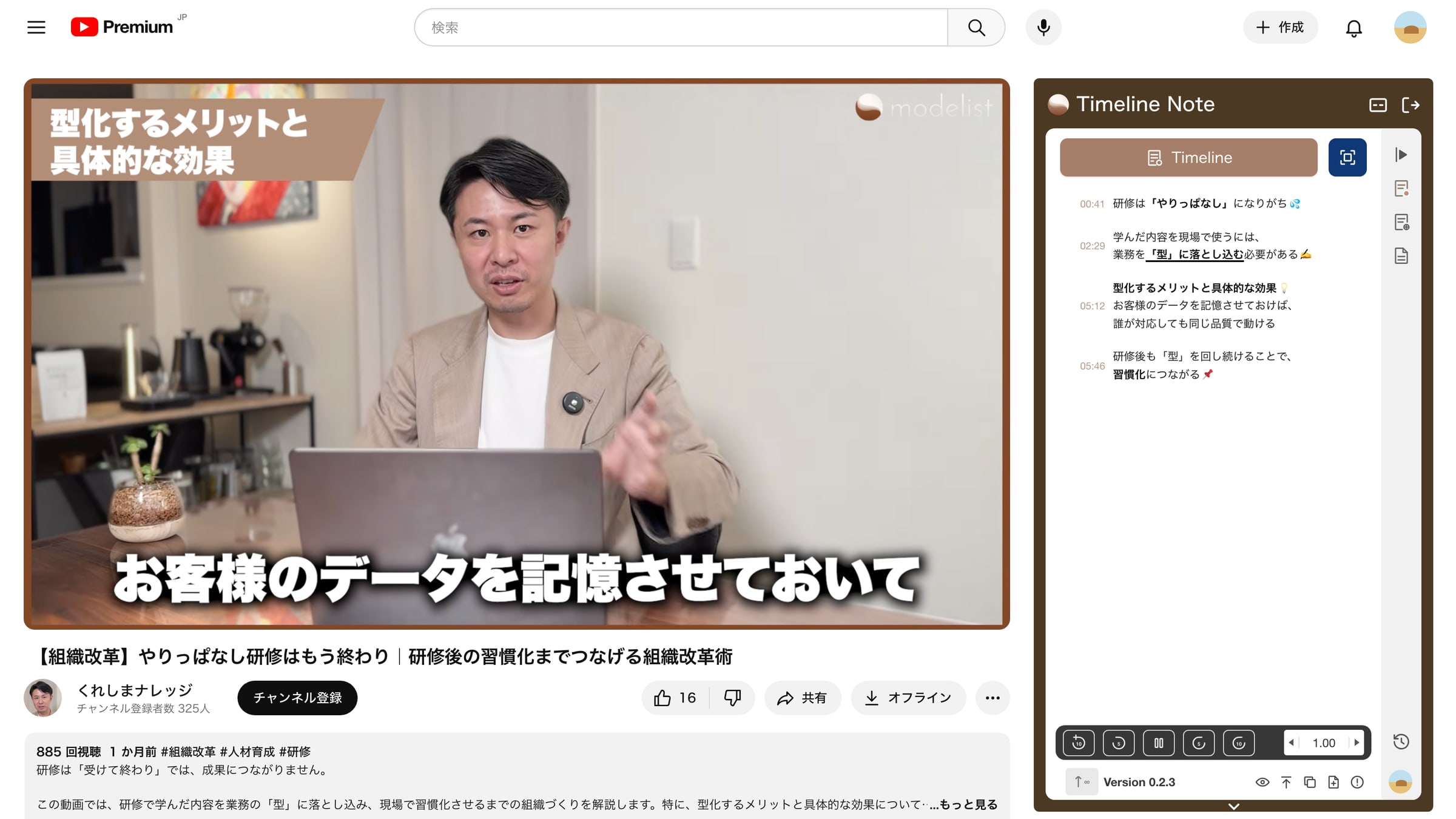The width and height of the screenshot is (1456, 819).
Task: Click the 共有 share button
Action: [x=803, y=698]
